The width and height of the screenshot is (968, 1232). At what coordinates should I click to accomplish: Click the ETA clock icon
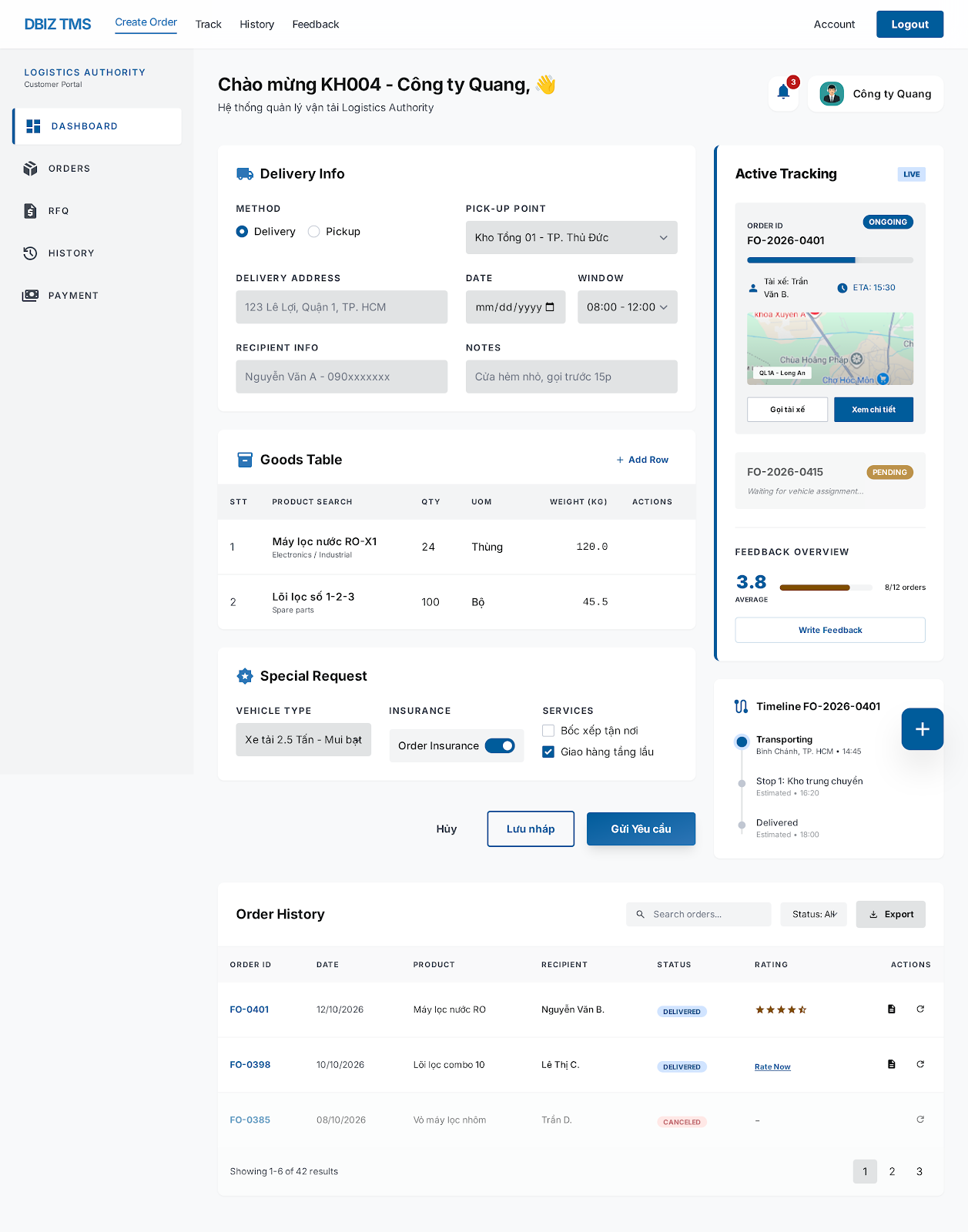(842, 288)
